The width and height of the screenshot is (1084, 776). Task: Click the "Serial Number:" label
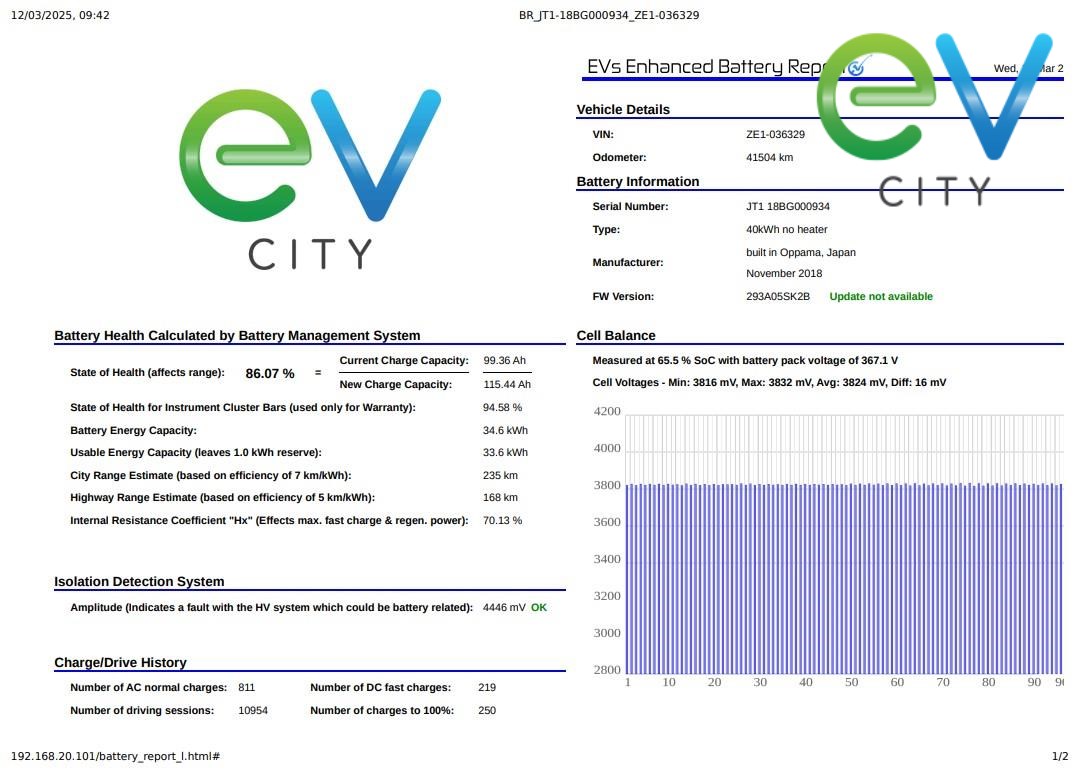pyautogui.click(x=630, y=206)
